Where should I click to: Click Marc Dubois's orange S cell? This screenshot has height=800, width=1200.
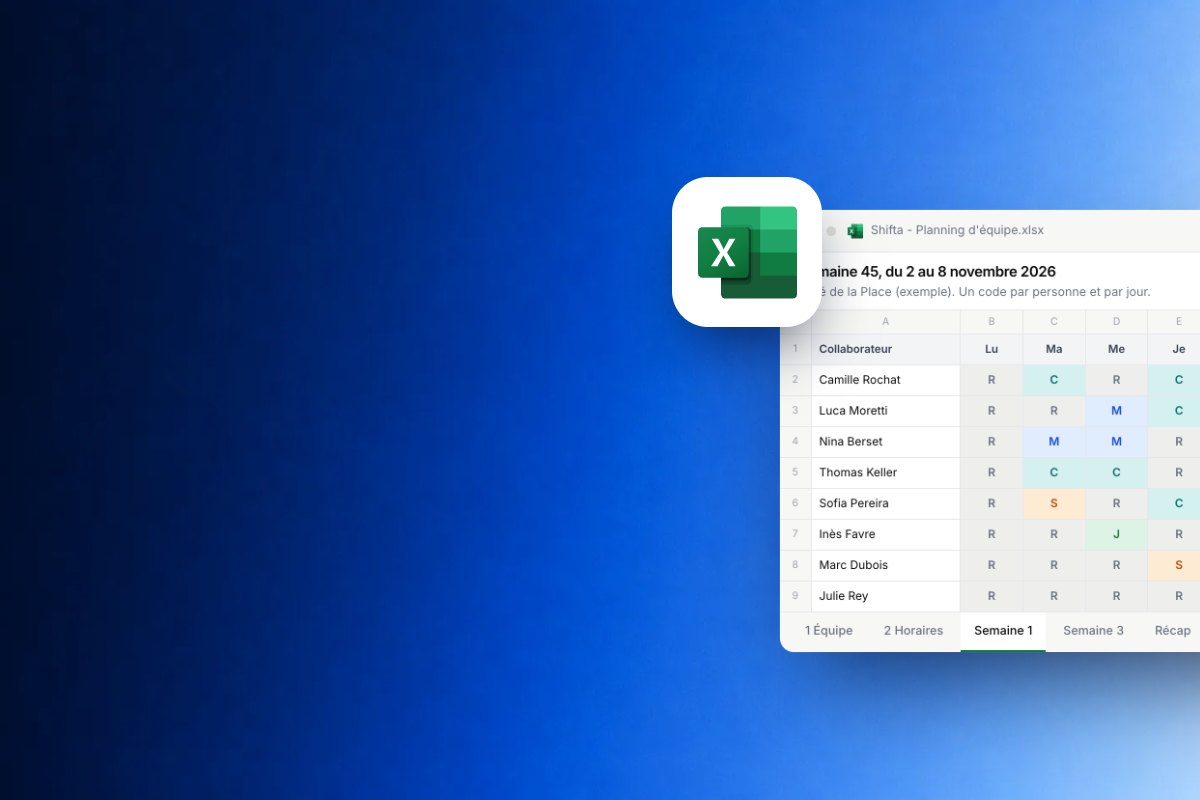(x=1174, y=565)
